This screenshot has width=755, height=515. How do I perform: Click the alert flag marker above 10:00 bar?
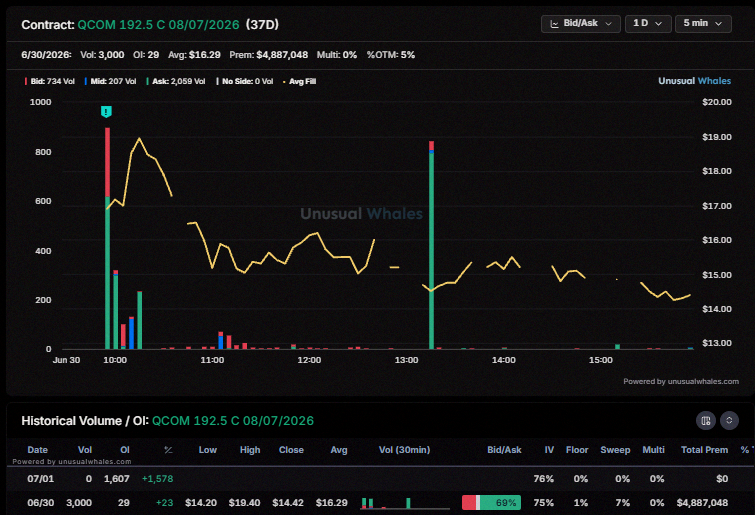(x=106, y=112)
